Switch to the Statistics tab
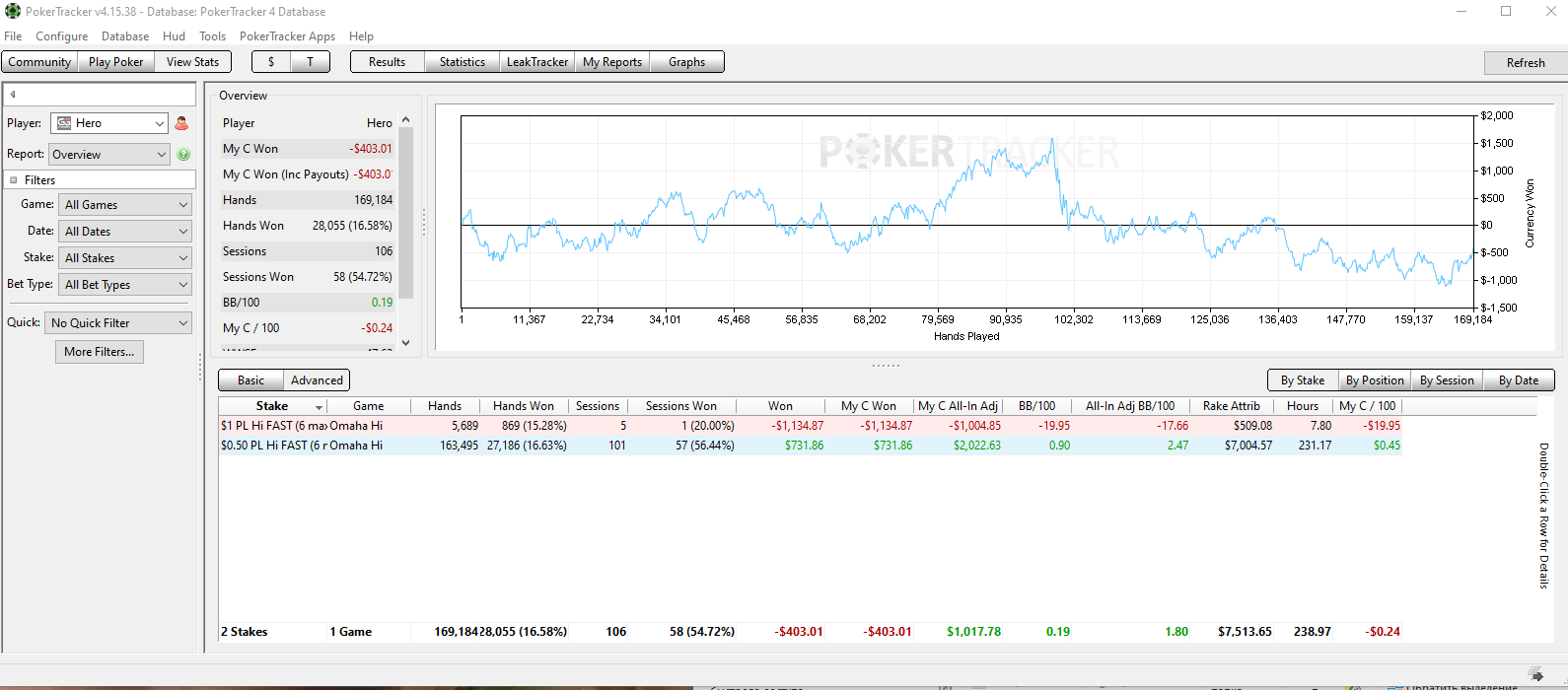Viewport: 1568px width, 690px height. point(463,62)
